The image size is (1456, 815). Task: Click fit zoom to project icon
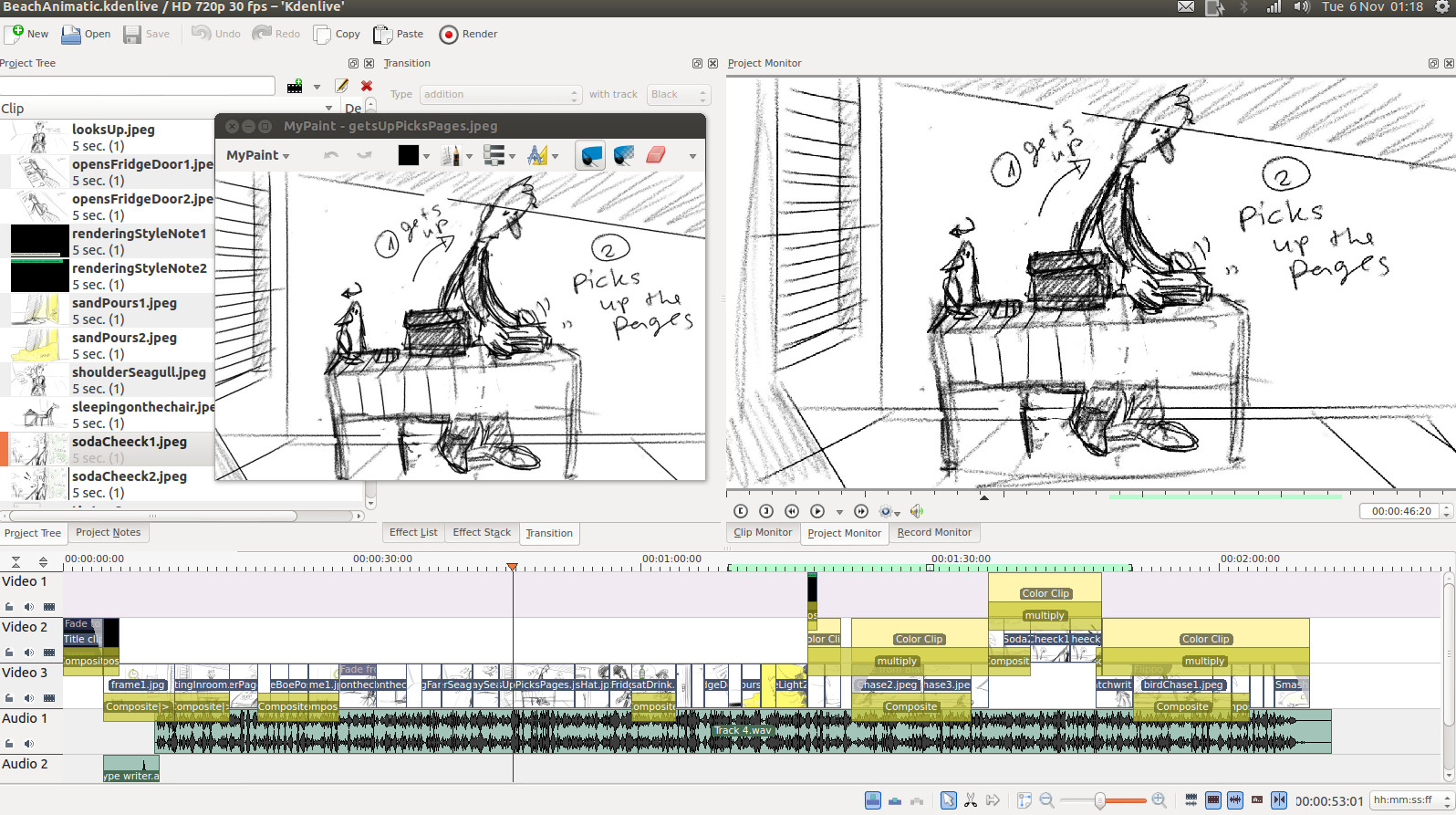[1024, 800]
